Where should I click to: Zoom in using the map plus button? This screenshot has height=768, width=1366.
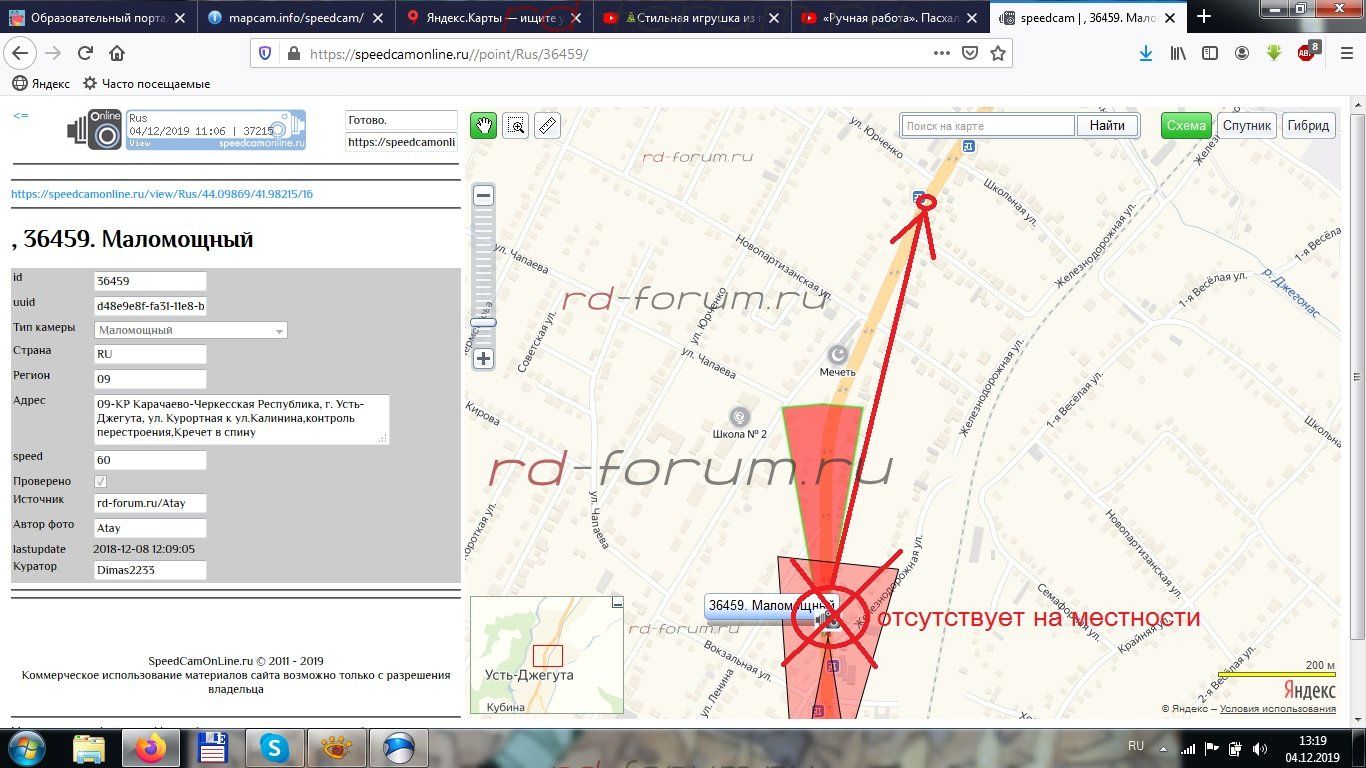coord(483,358)
